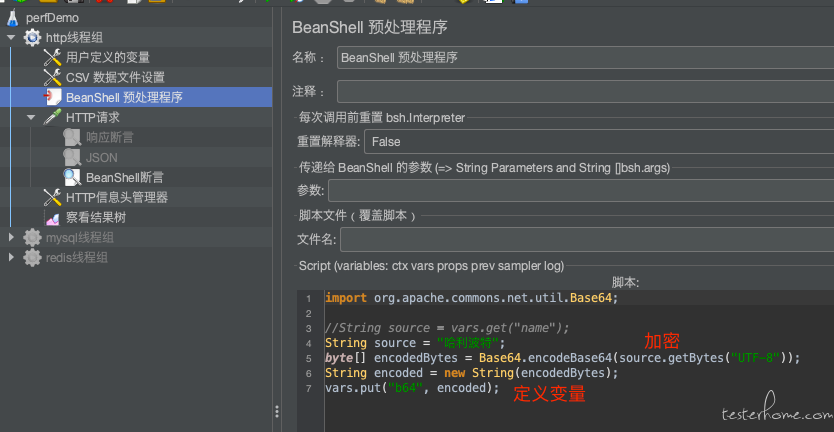834x432 pixels.
Task: Click the grey gear icon of mysql线程组
Action: pyautogui.click(x=33, y=238)
